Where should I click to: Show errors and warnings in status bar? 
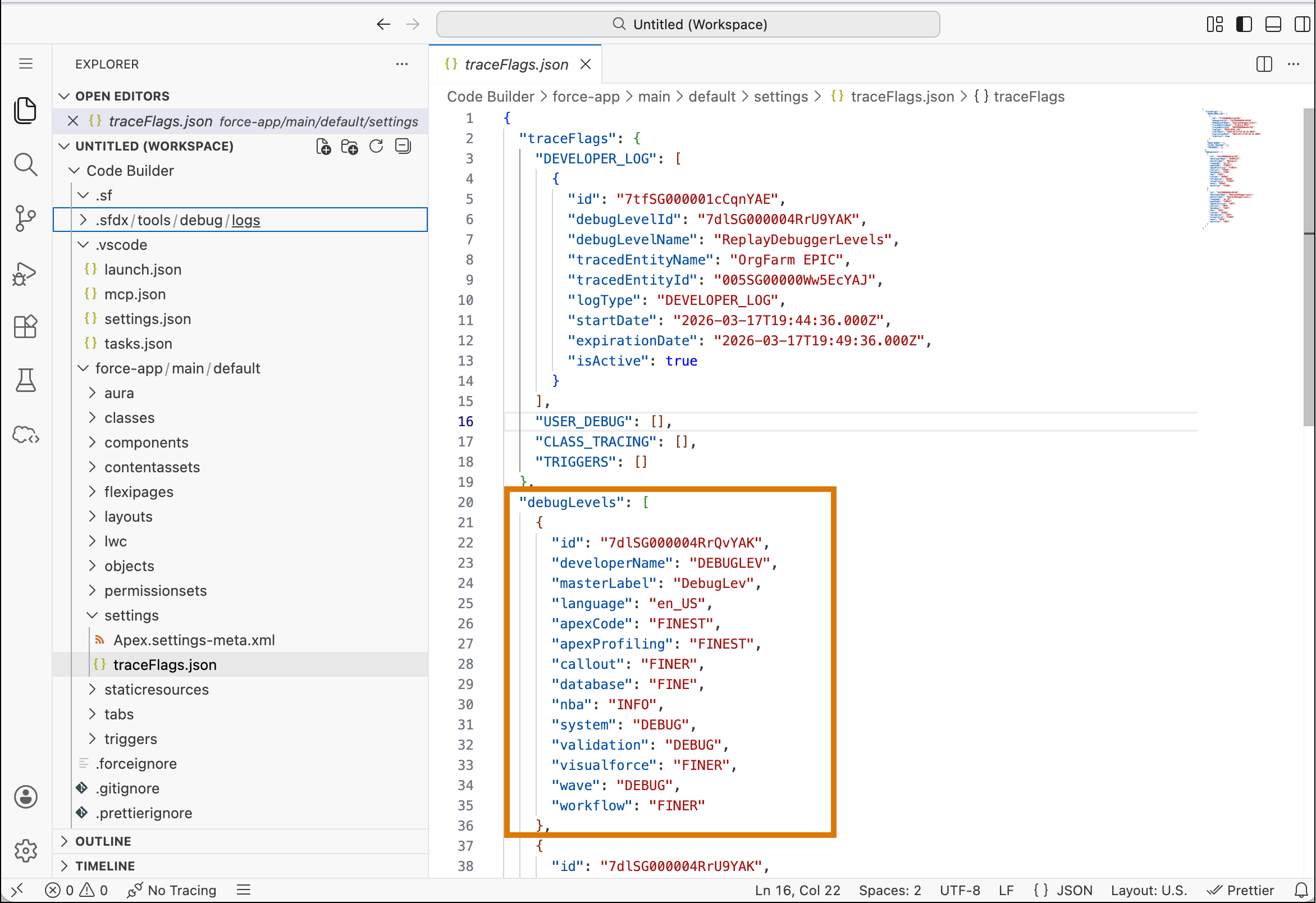pos(76,891)
